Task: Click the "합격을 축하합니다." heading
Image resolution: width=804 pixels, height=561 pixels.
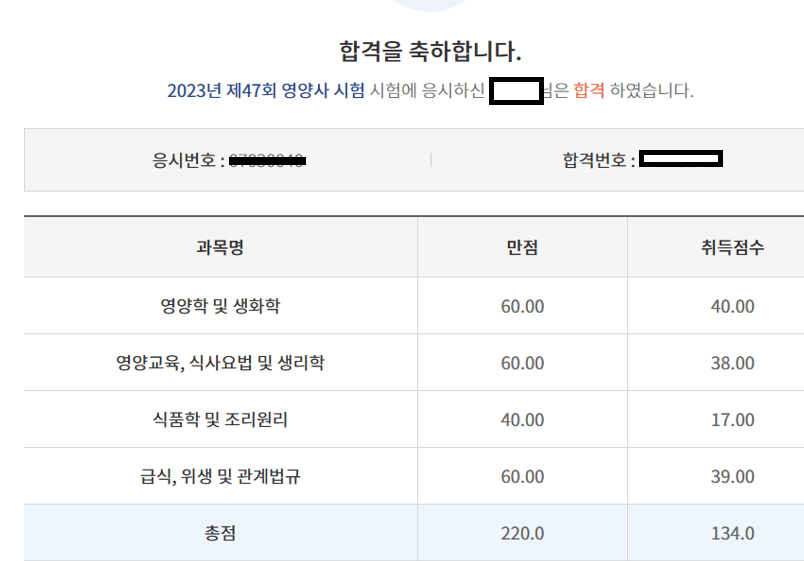Action: pyautogui.click(x=430, y=51)
